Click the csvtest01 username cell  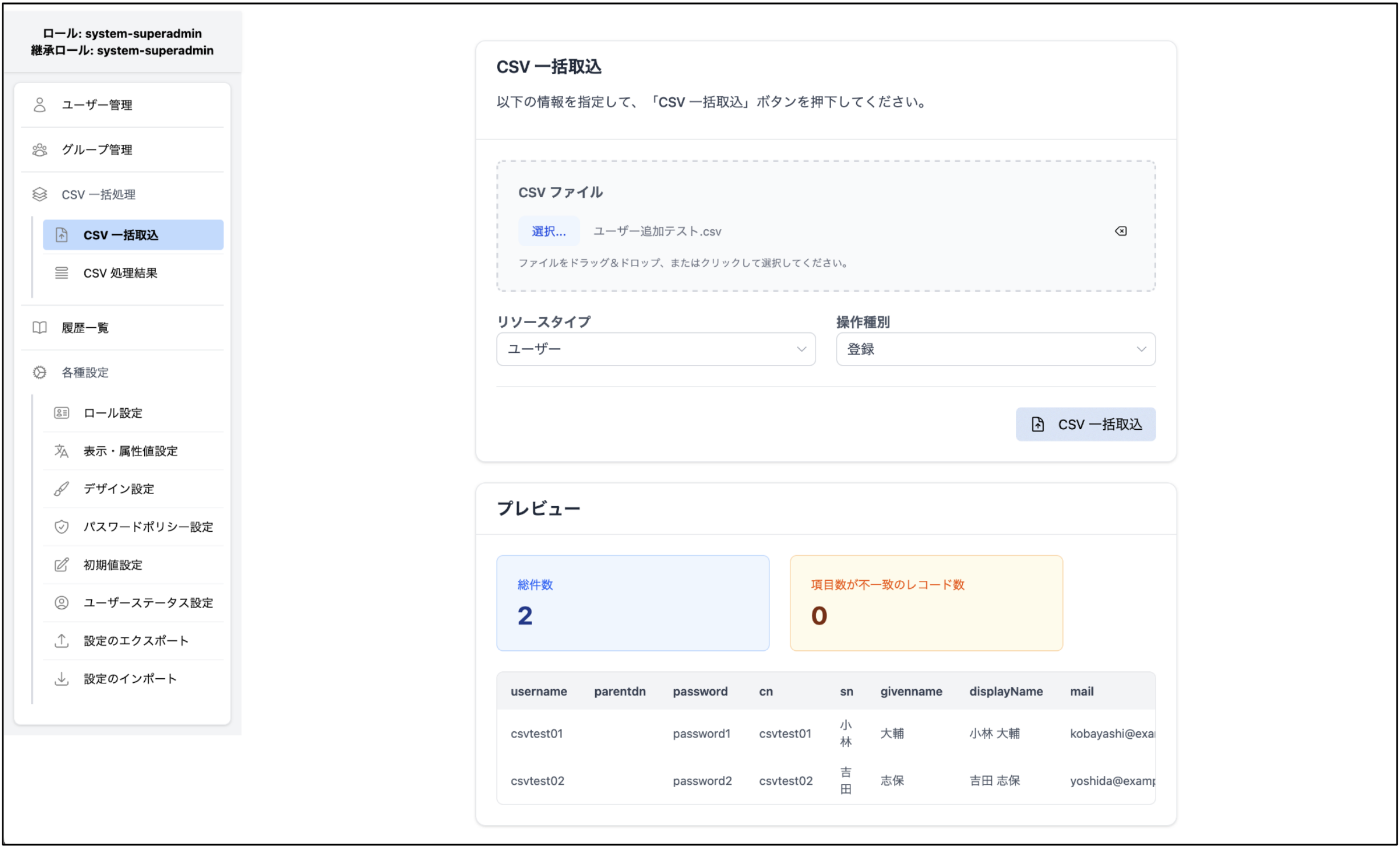(x=536, y=734)
